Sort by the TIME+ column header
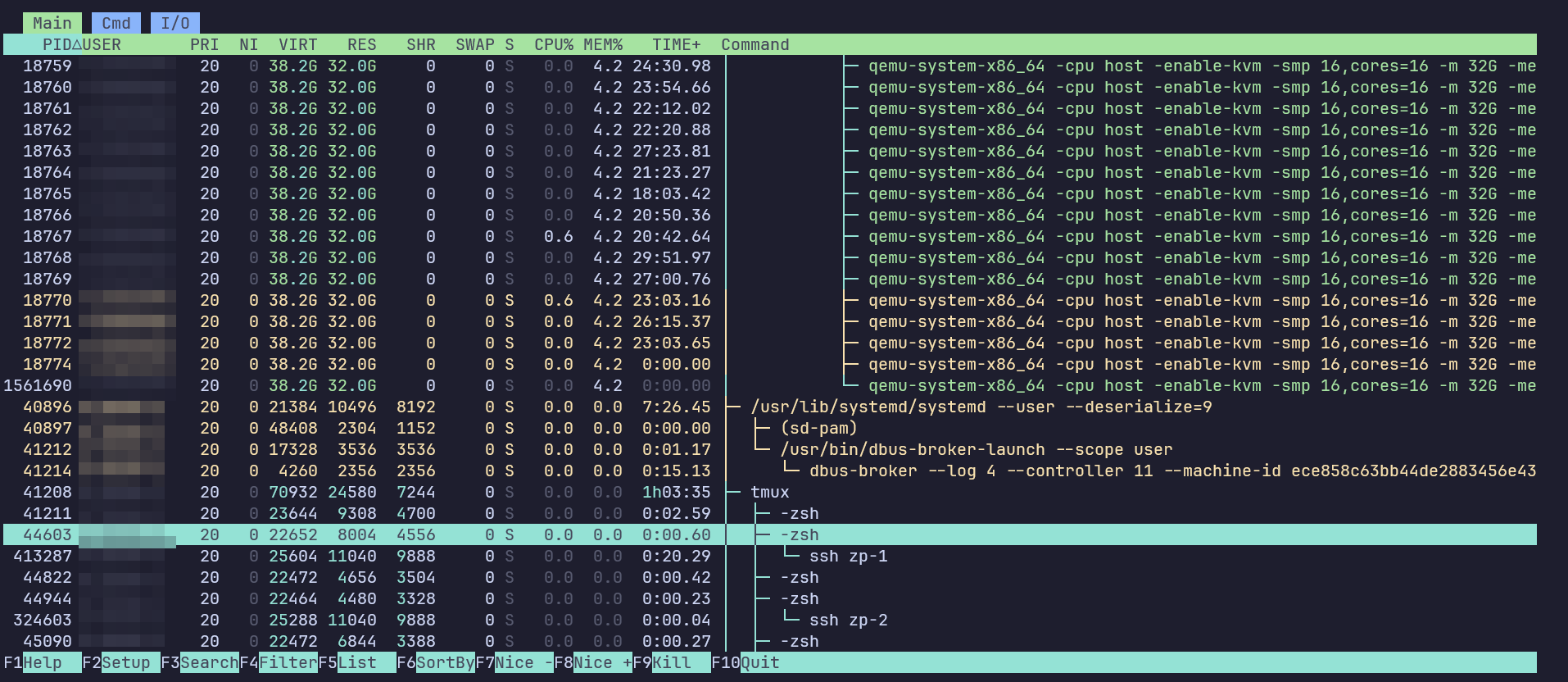 677,44
